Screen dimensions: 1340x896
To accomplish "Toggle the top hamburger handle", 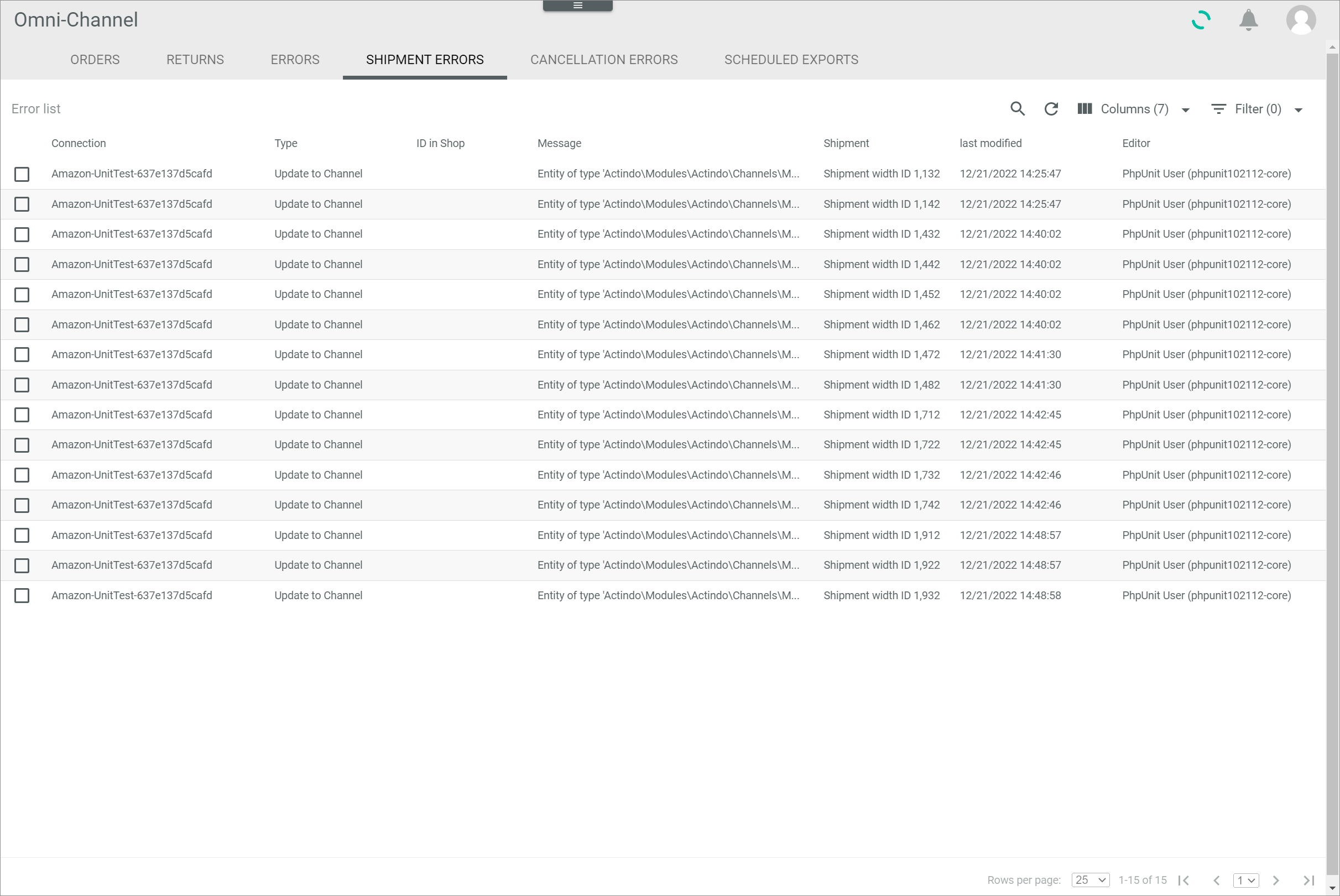I will [x=577, y=5].
